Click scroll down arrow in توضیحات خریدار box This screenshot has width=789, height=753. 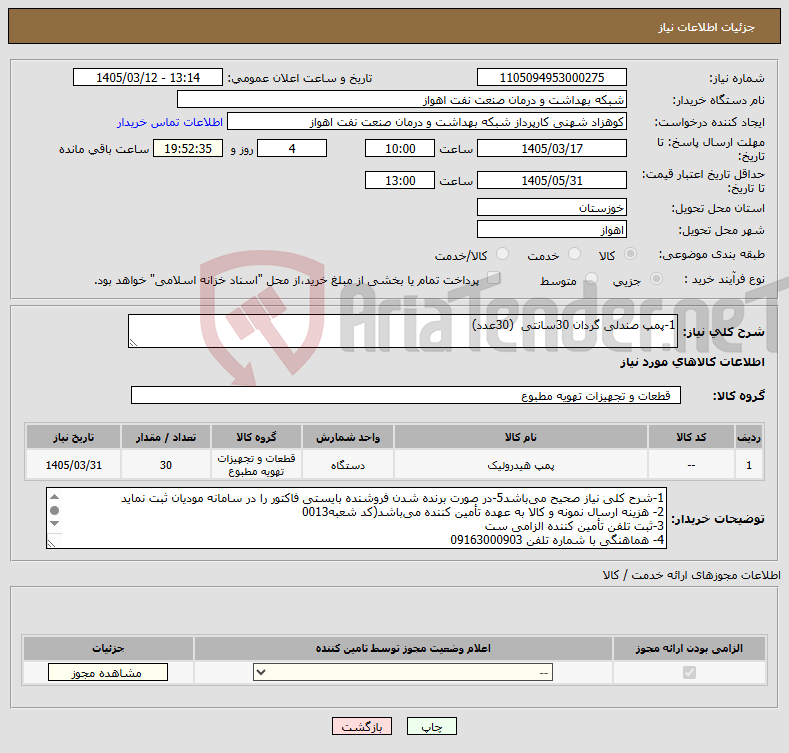[x=55, y=523]
